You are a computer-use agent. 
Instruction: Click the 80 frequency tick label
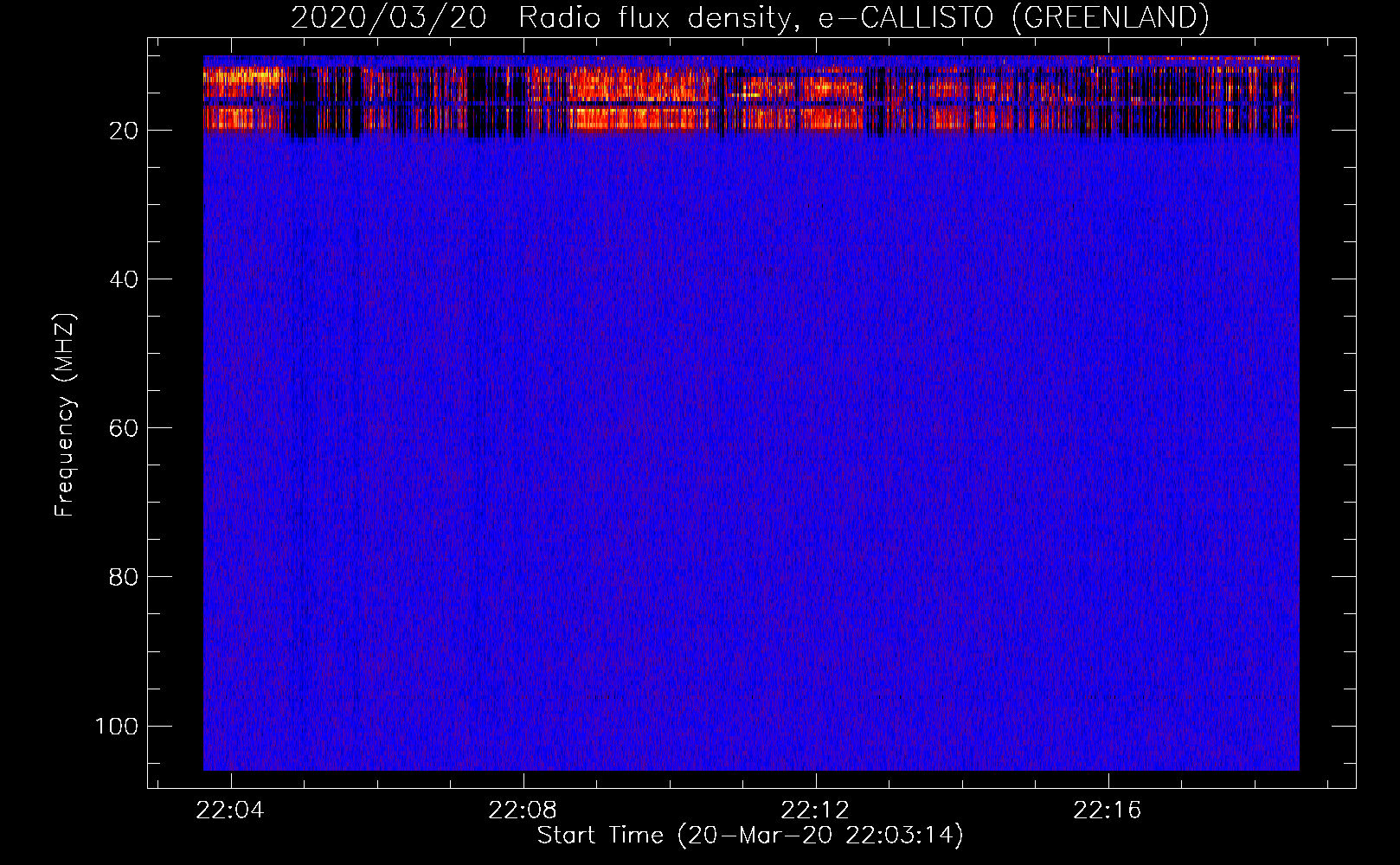tap(124, 577)
